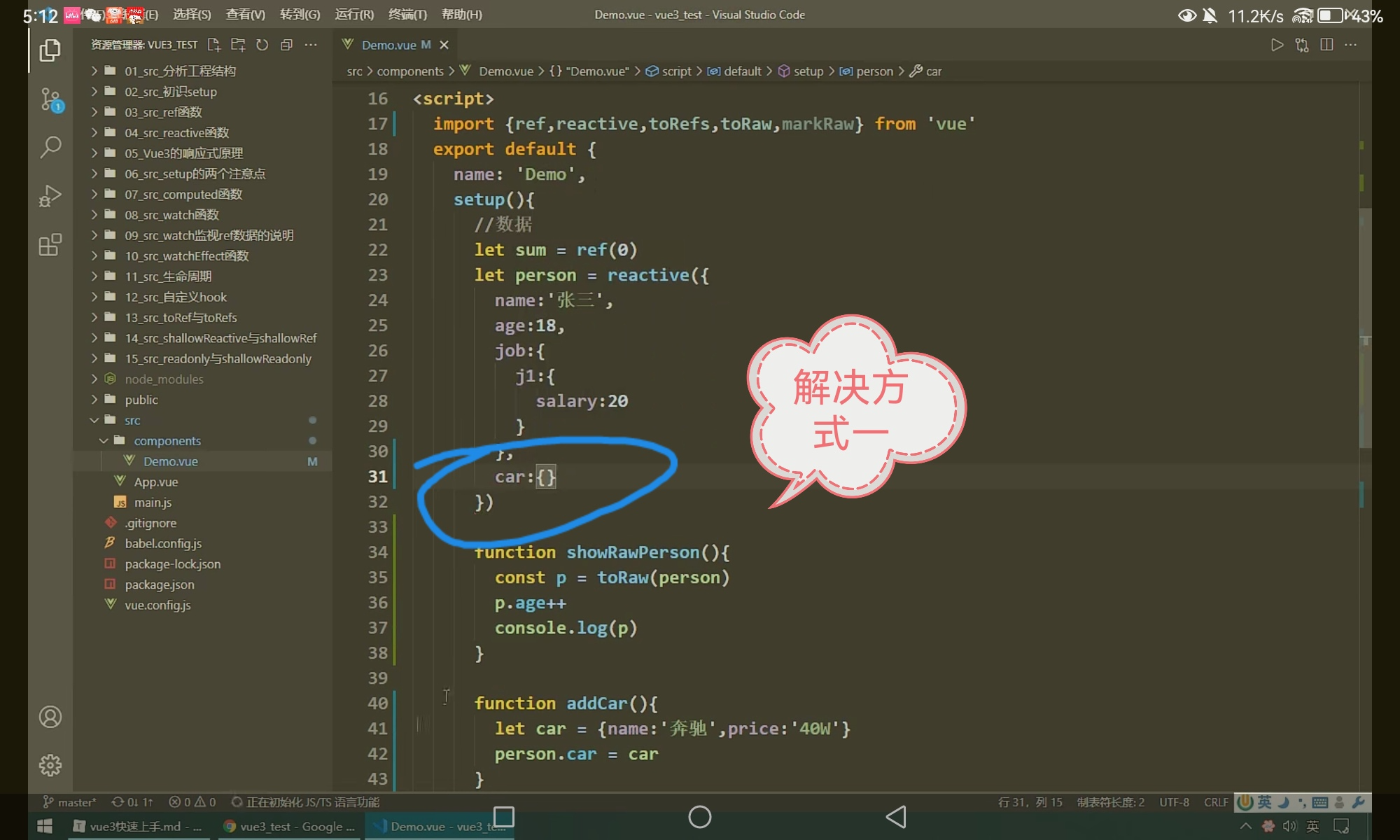Open the Manage gear icon
The width and height of the screenshot is (1400, 840).
click(50, 765)
